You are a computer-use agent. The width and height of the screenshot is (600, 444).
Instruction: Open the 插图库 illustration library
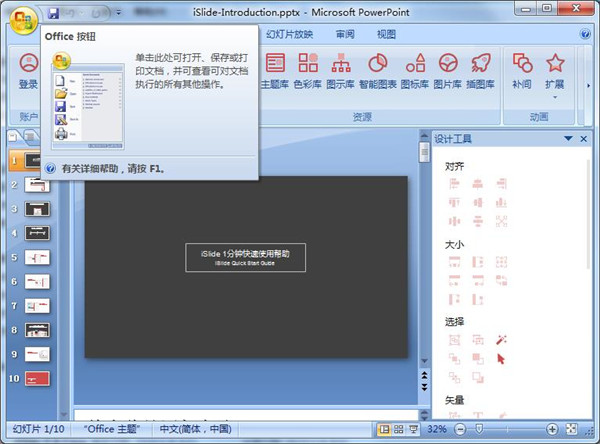tap(481, 71)
